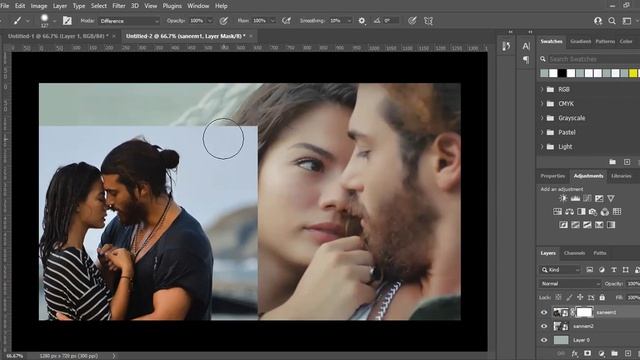Filter layers by type layers (T icon)
640x360 pixels.
click(x=613, y=270)
